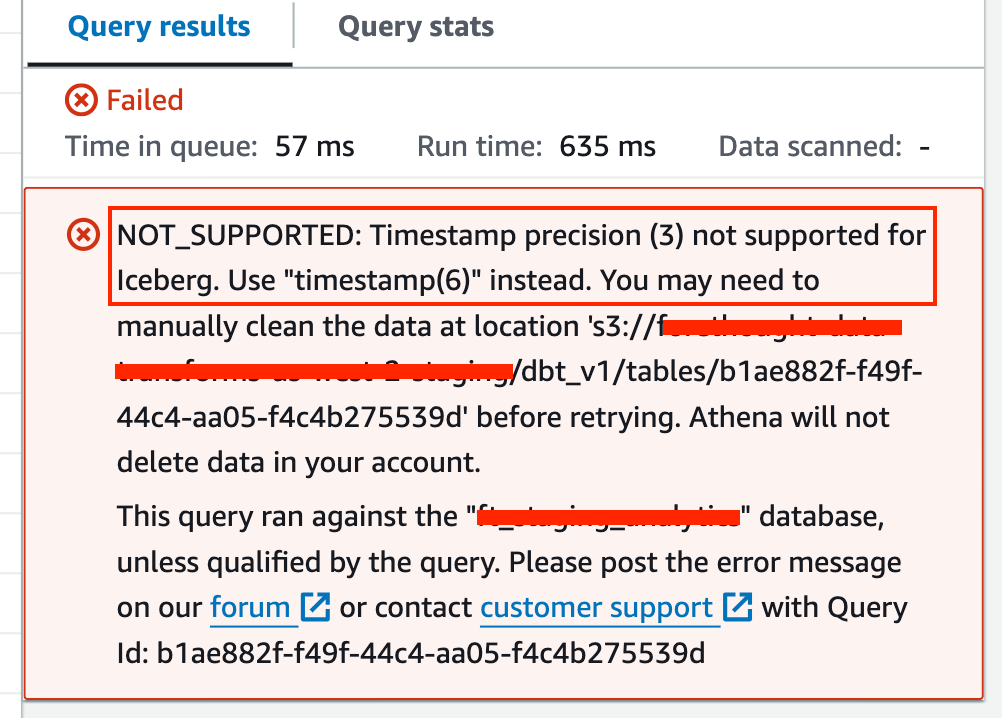Click the error icon inside the message box
Viewport: 1002px width, 718px height.
coord(83,236)
